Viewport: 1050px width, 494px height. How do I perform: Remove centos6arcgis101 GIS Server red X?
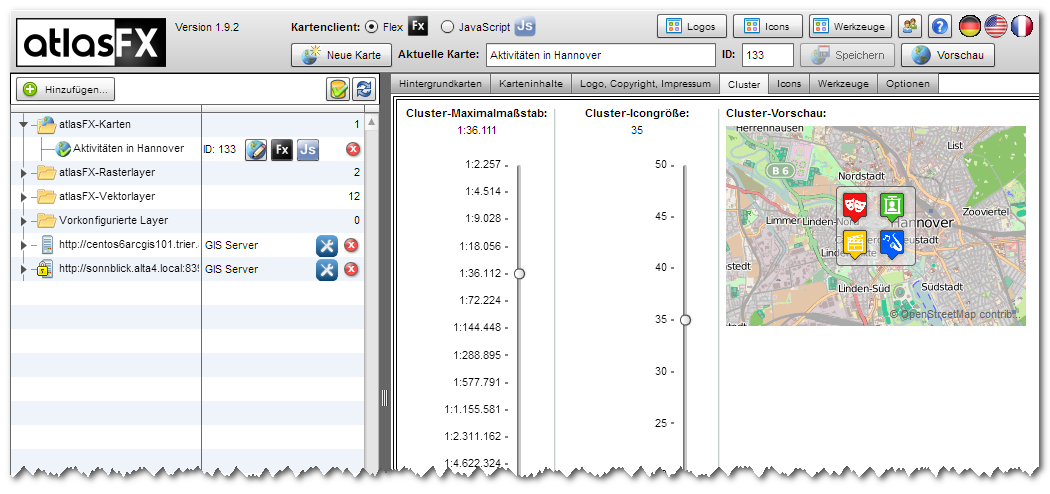351,246
